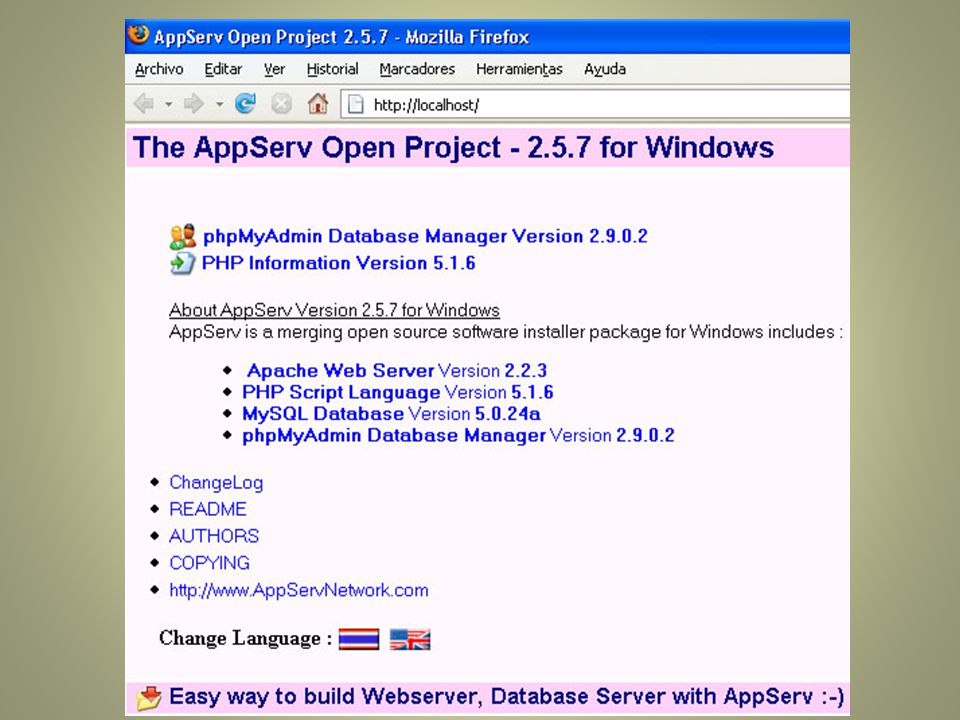Click the Easy way to build Webserver text

pos(506,697)
